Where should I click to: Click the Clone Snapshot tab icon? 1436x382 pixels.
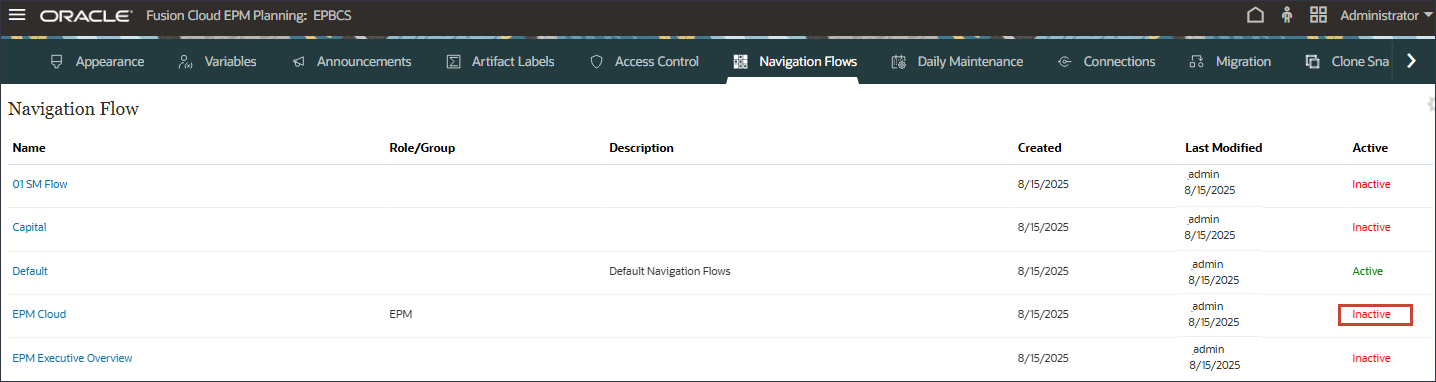click(x=1312, y=61)
